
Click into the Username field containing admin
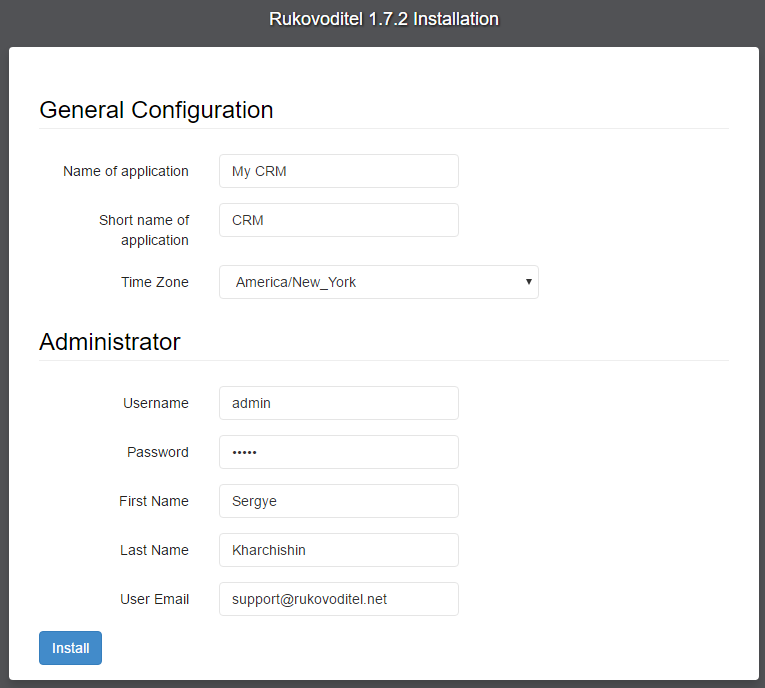pyautogui.click(x=339, y=403)
